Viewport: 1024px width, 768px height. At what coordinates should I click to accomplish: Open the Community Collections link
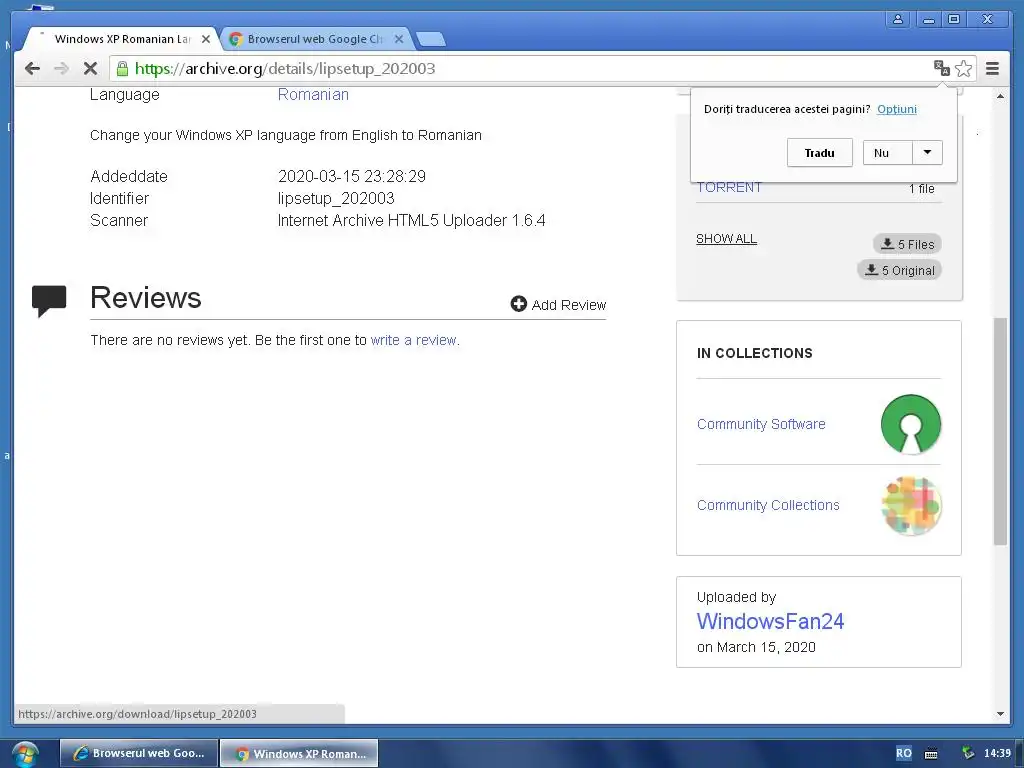click(768, 505)
